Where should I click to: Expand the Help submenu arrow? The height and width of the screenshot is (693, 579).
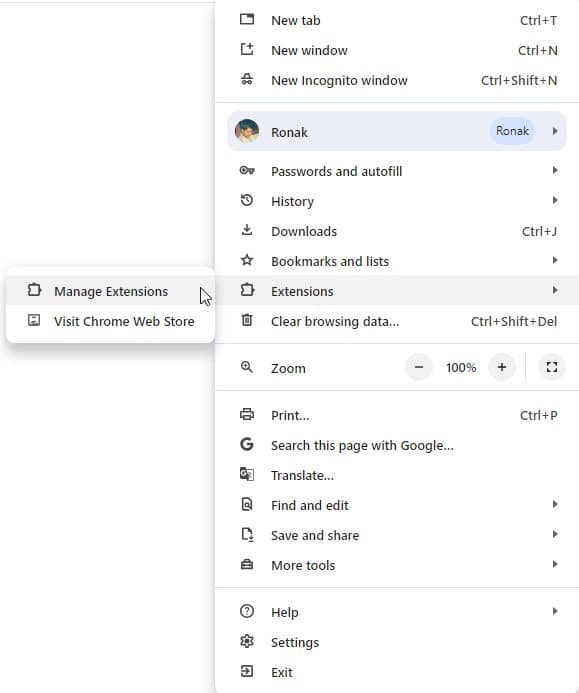pos(555,611)
